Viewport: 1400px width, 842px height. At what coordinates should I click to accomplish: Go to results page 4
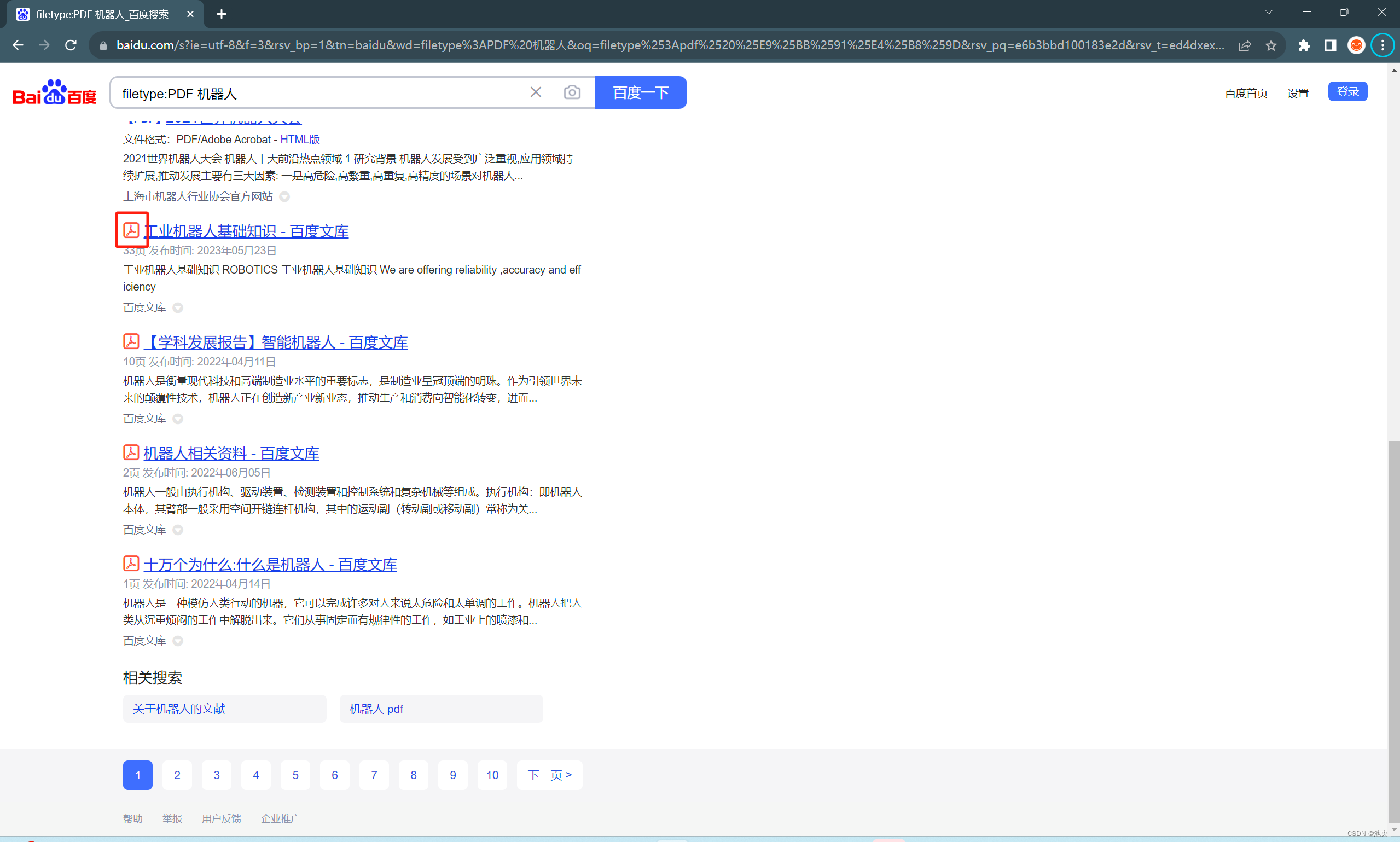click(256, 775)
